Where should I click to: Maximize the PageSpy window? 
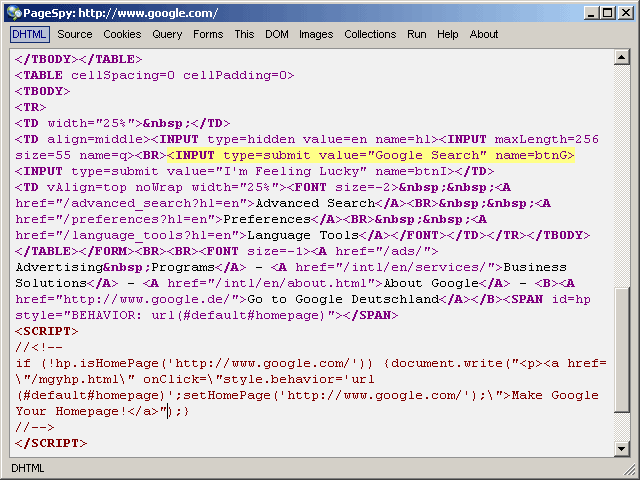pos(607,13)
